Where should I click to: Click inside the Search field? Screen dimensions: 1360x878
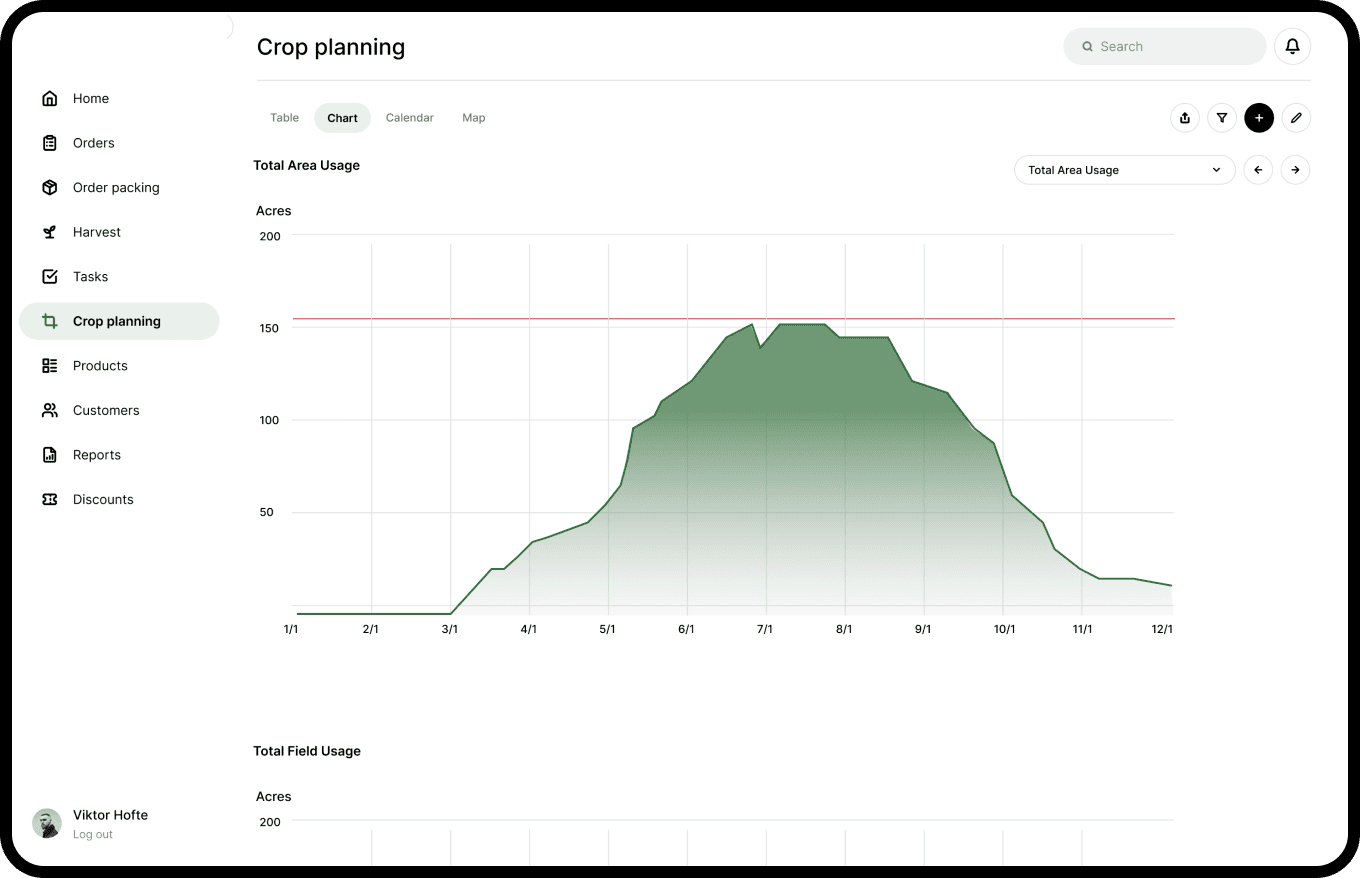[1164, 46]
